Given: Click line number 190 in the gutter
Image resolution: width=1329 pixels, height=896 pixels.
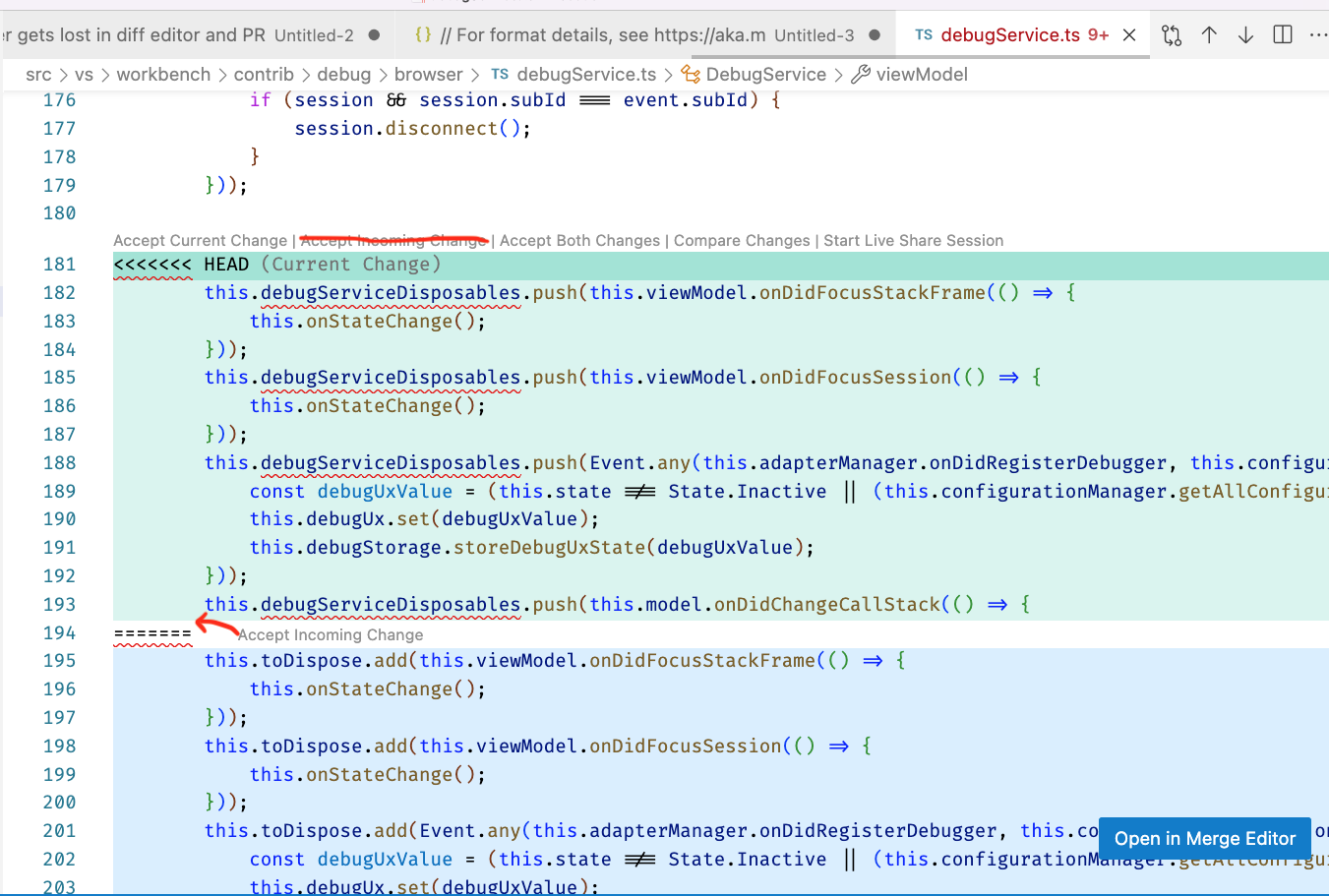Looking at the screenshot, I should click(59, 519).
